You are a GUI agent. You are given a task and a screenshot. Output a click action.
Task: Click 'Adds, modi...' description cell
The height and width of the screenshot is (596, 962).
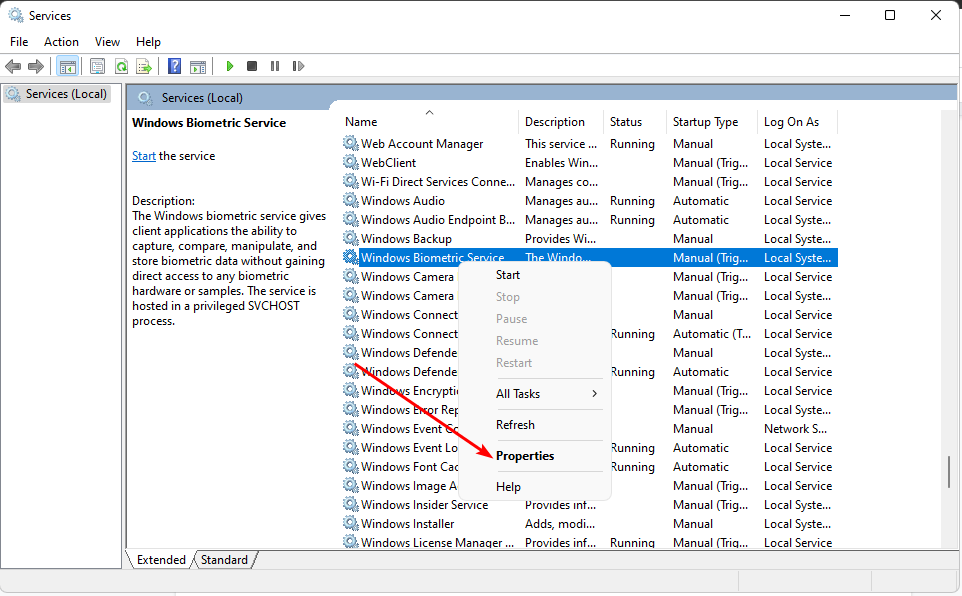pyautogui.click(x=560, y=524)
